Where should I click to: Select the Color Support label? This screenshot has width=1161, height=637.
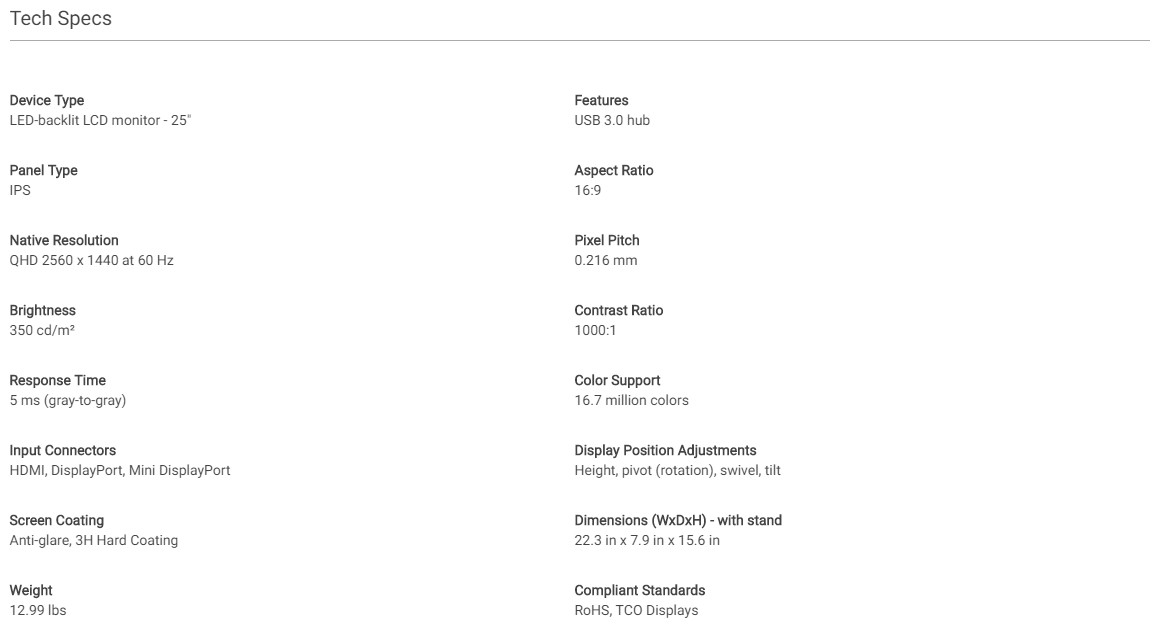click(618, 380)
